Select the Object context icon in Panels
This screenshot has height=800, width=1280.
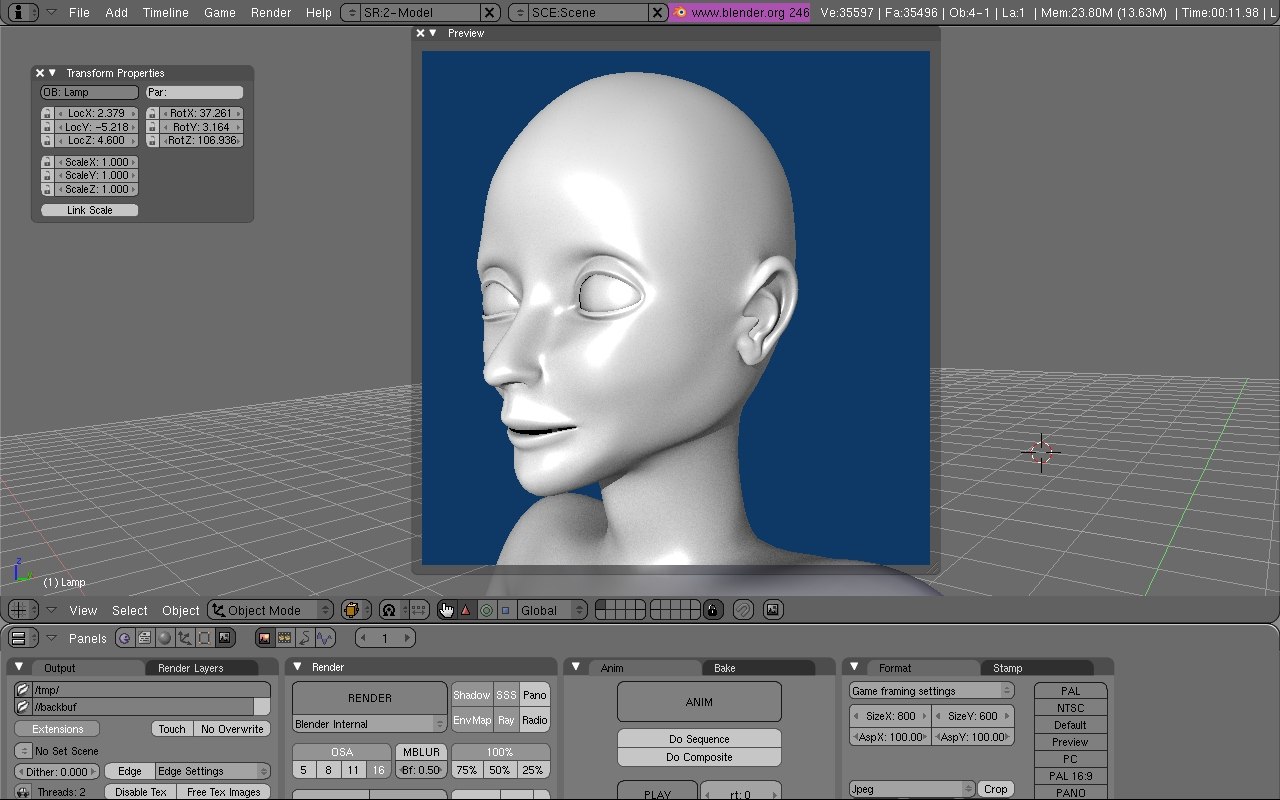coord(184,638)
